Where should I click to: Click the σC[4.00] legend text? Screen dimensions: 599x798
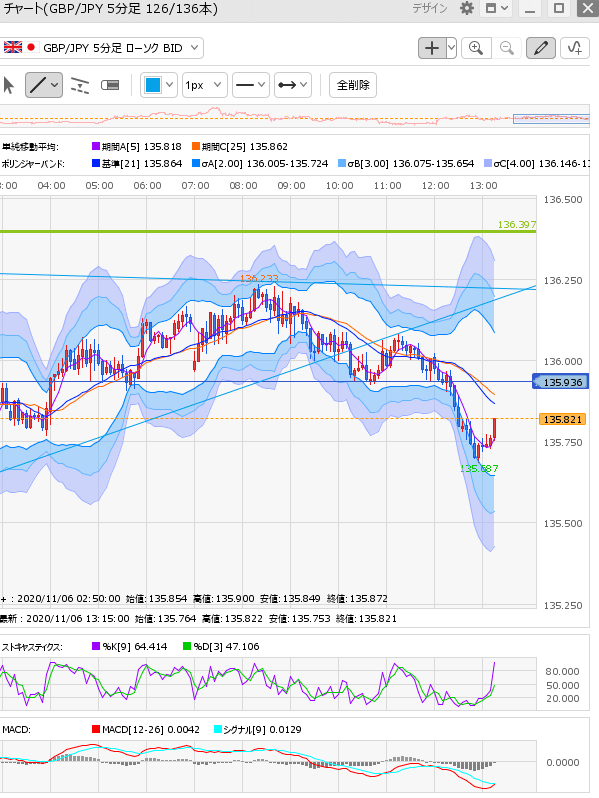pos(541,164)
